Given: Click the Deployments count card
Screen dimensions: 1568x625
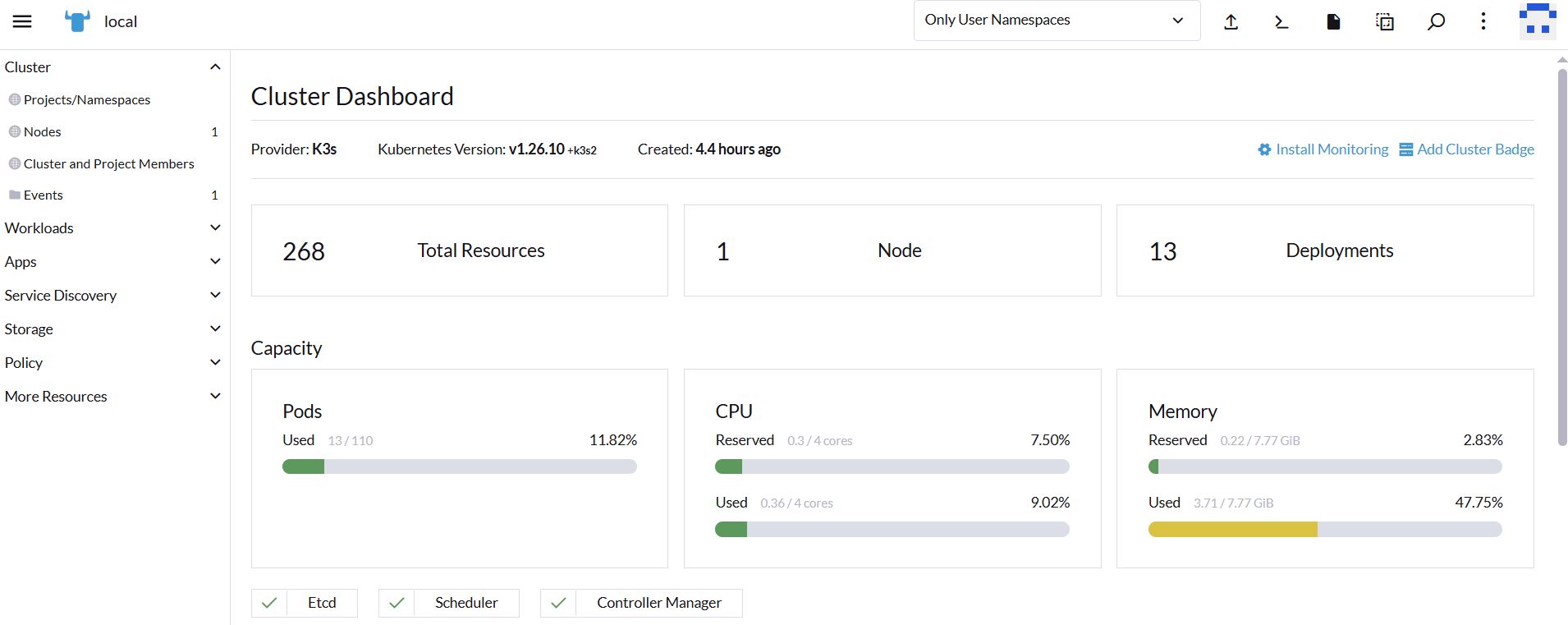Looking at the screenshot, I should pos(1324,250).
